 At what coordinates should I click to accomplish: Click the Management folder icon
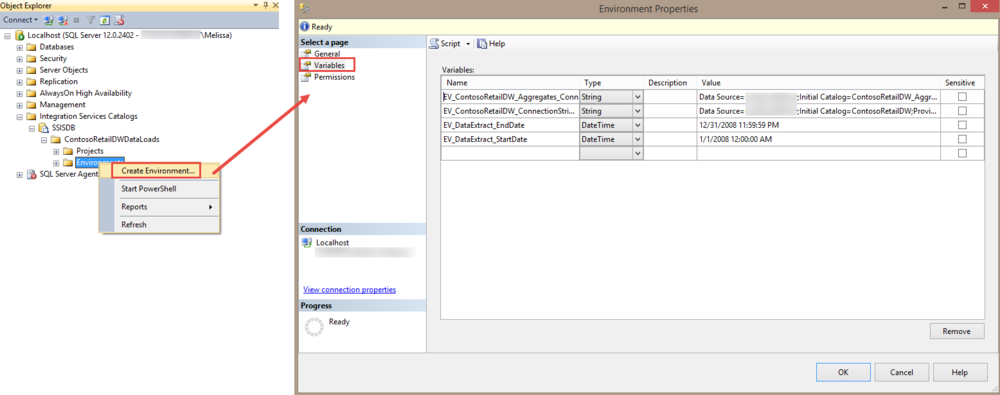pos(31,105)
